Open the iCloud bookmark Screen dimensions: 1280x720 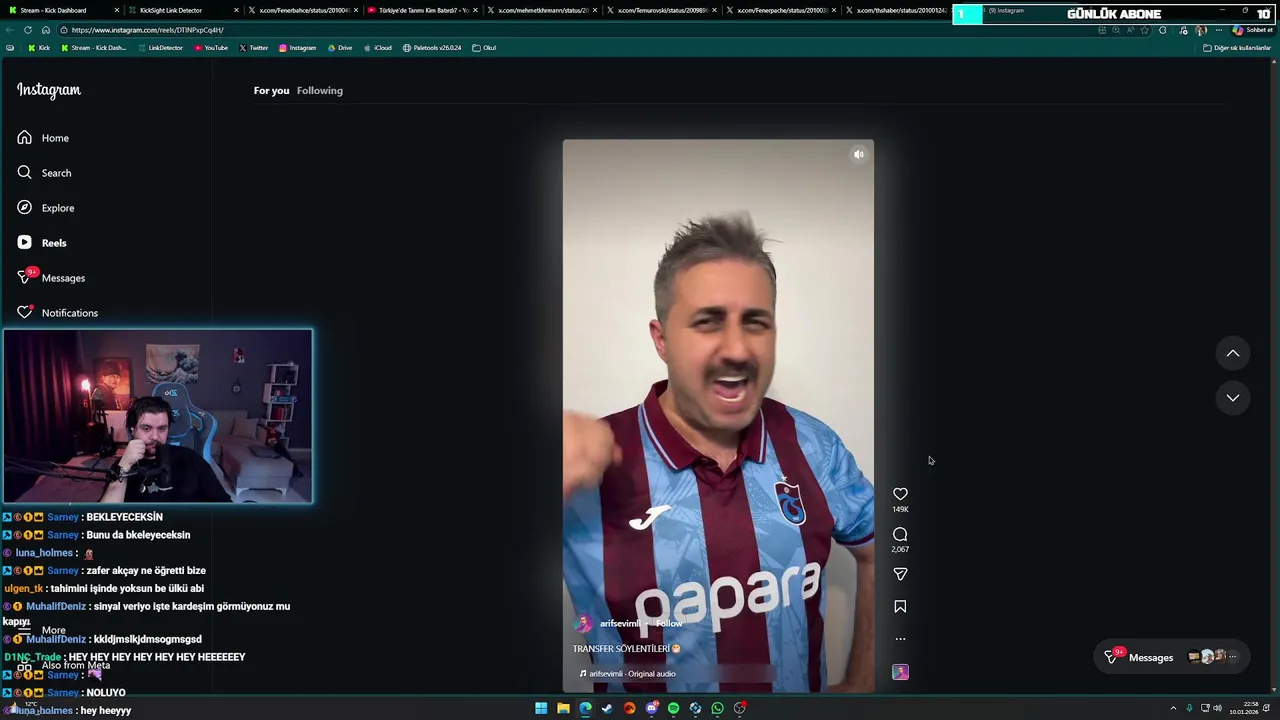pyautogui.click(x=378, y=48)
